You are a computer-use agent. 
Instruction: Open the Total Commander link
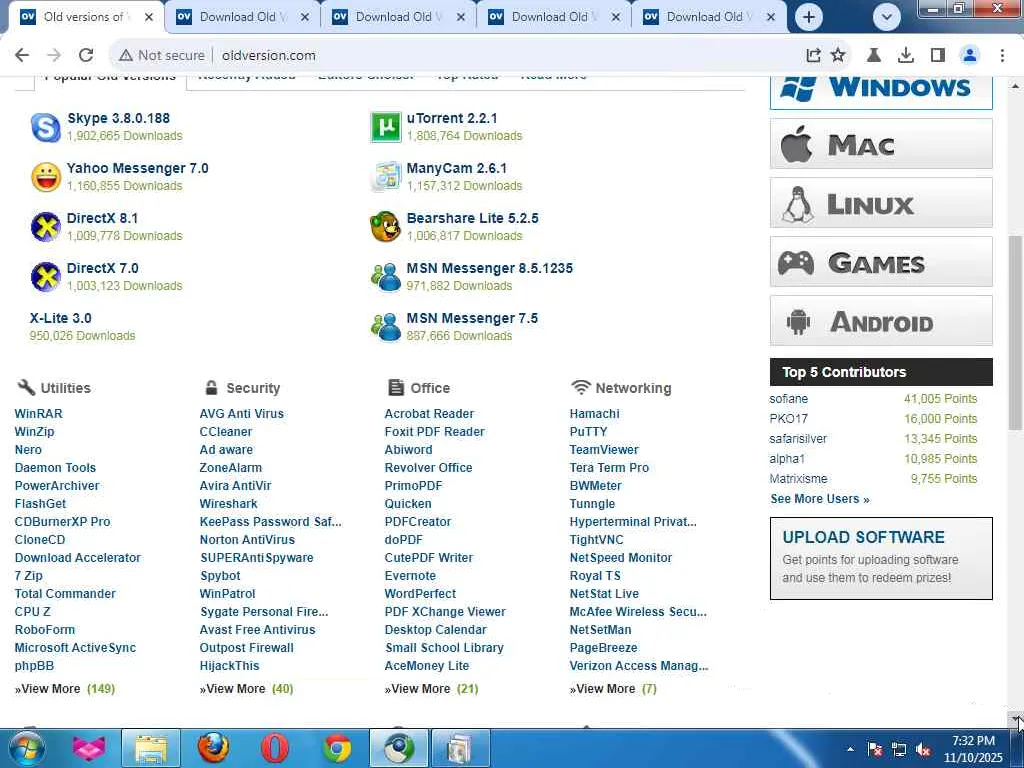pos(65,594)
